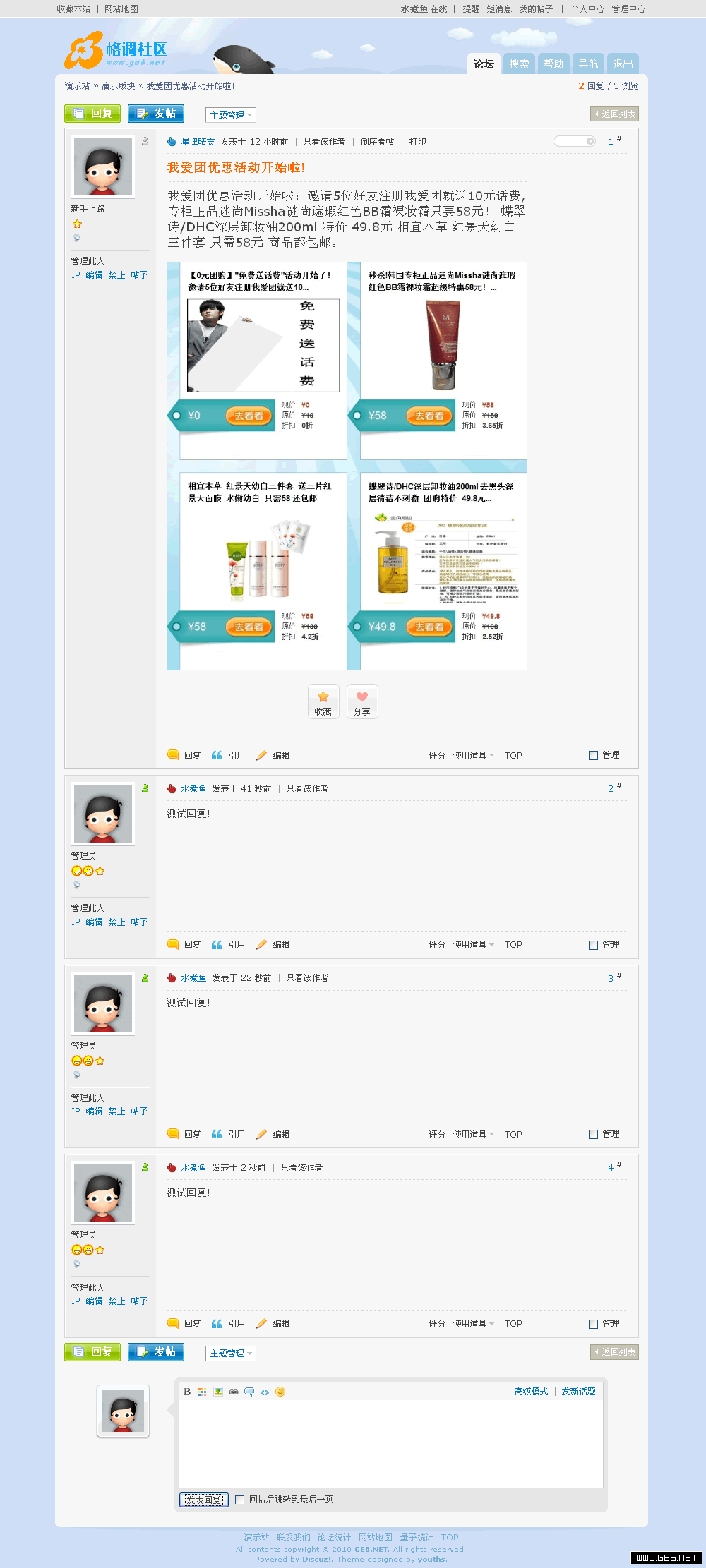Viewport: 706px width, 1568px height.
Task: Click reply speech-bubble icon under post 3
Action: [173, 1134]
